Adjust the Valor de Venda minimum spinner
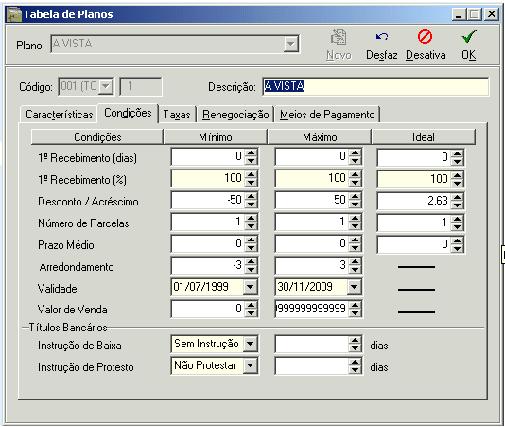Viewport: 505px width, 427px height. coord(251,309)
